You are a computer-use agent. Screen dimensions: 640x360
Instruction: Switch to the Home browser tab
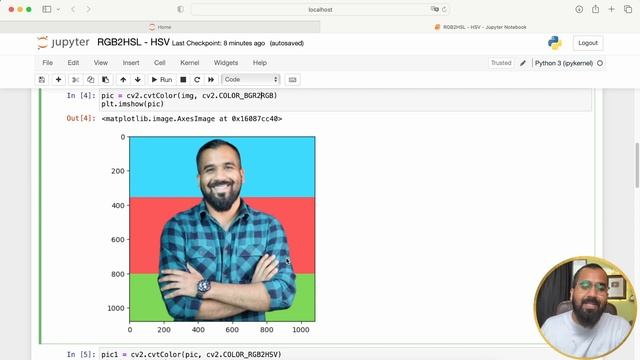point(160,27)
